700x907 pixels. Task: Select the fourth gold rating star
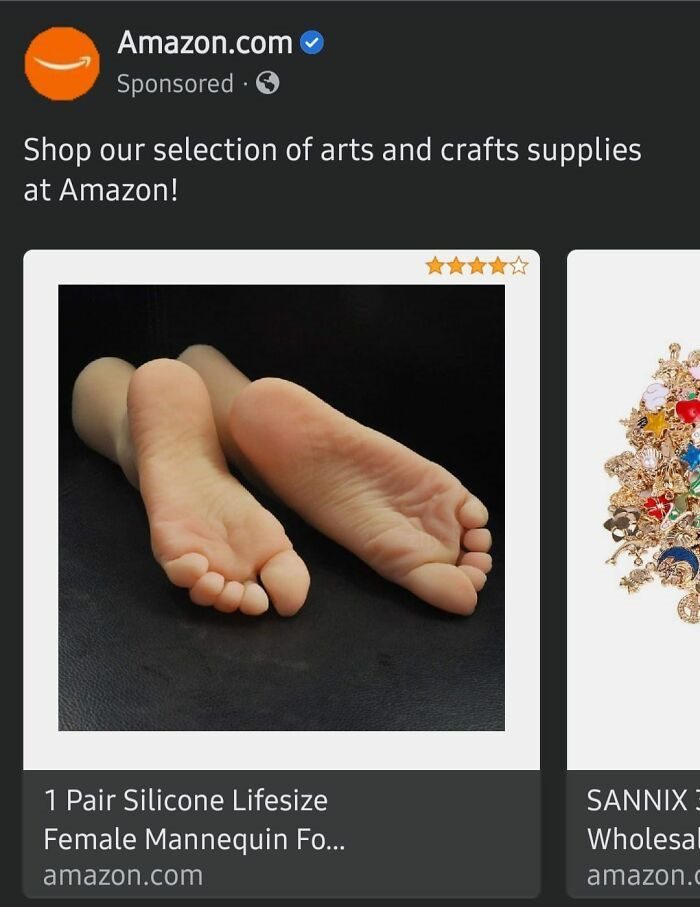pyautogui.click(x=498, y=266)
